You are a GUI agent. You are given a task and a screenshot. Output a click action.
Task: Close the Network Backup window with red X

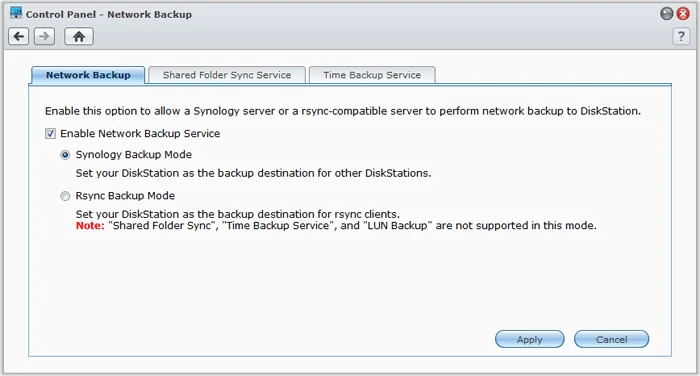click(x=683, y=14)
